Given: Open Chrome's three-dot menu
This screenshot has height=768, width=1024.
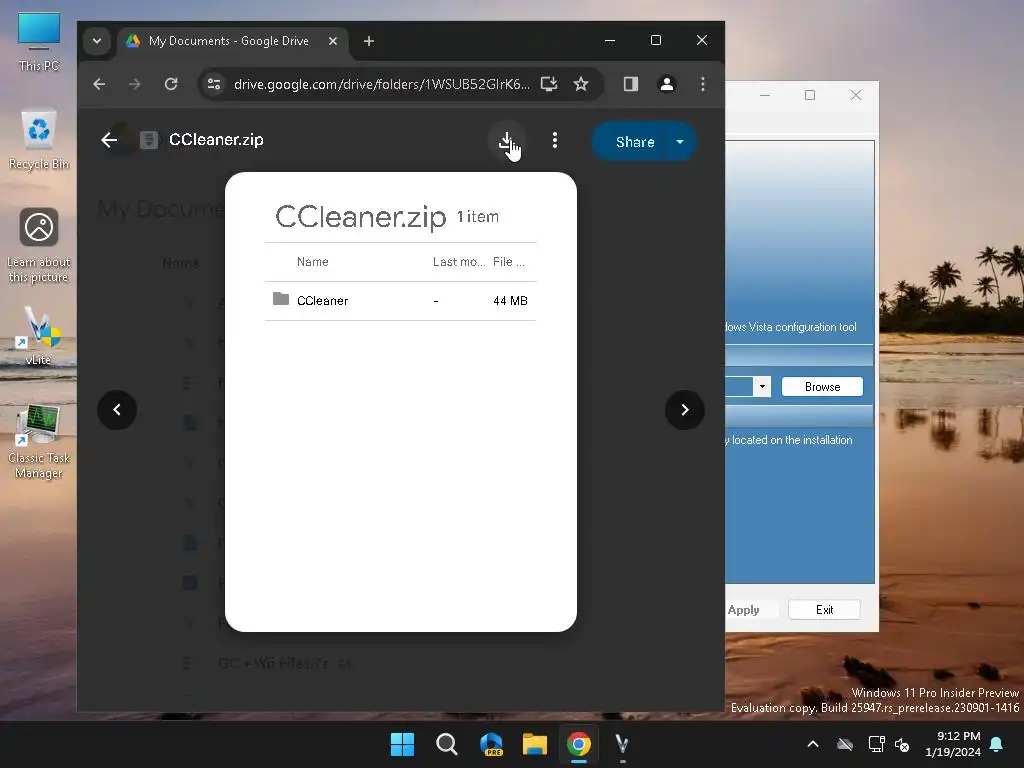Looking at the screenshot, I should (x=703, y=84).
